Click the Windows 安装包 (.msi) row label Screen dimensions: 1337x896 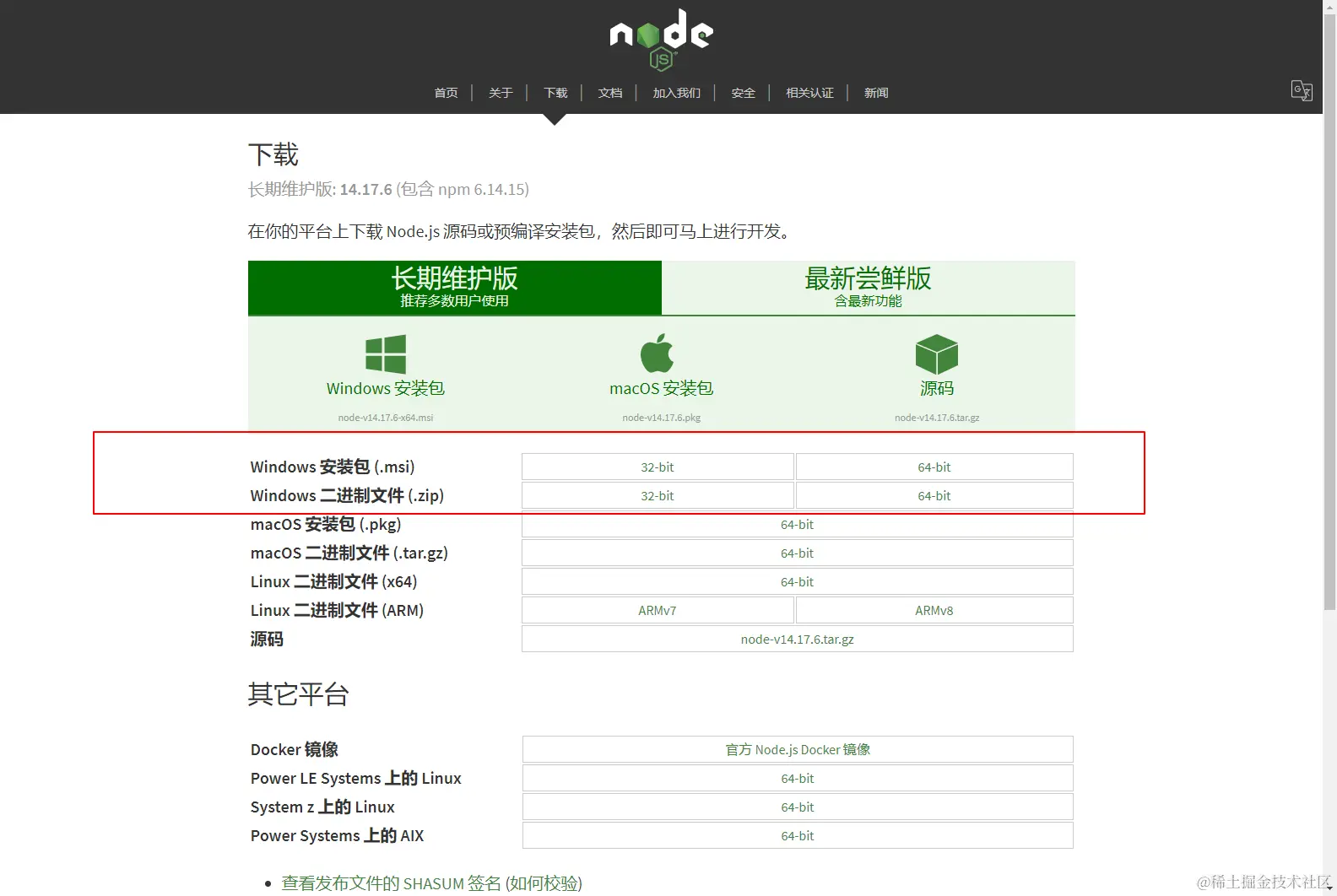(333, 467)
